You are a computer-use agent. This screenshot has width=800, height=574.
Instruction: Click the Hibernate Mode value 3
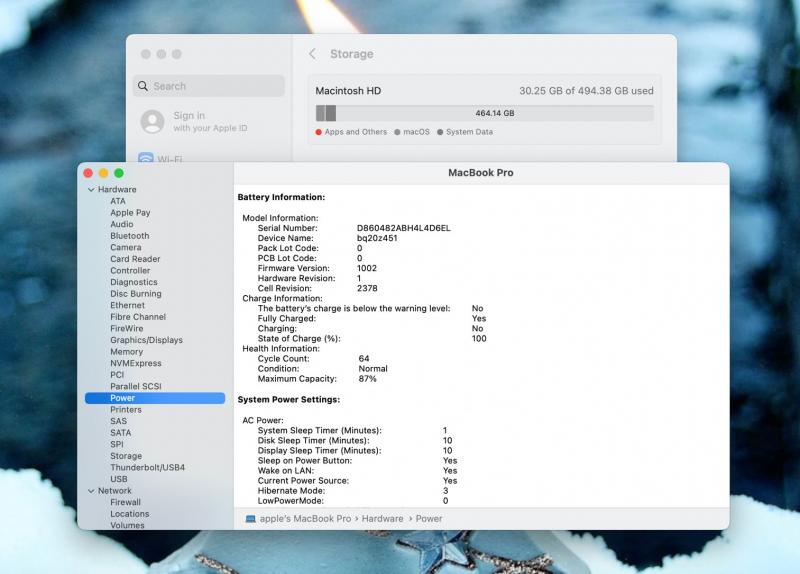pyautogui.click(x=445, y=491)
